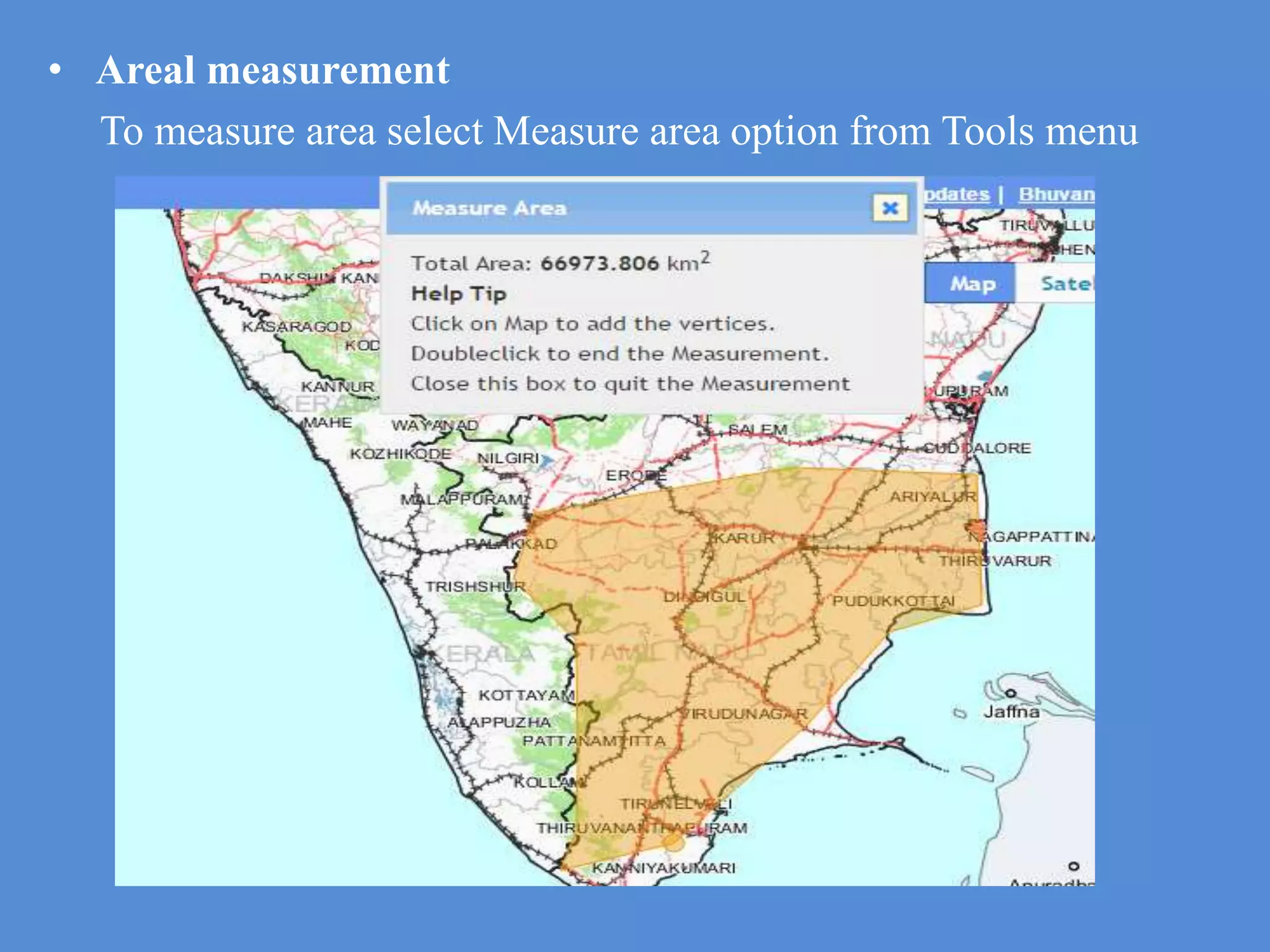The height and width of the screenshot is (952, 1270).
Task: Click the PUDUKKOTTAI map label
Action: coord(893,601)
